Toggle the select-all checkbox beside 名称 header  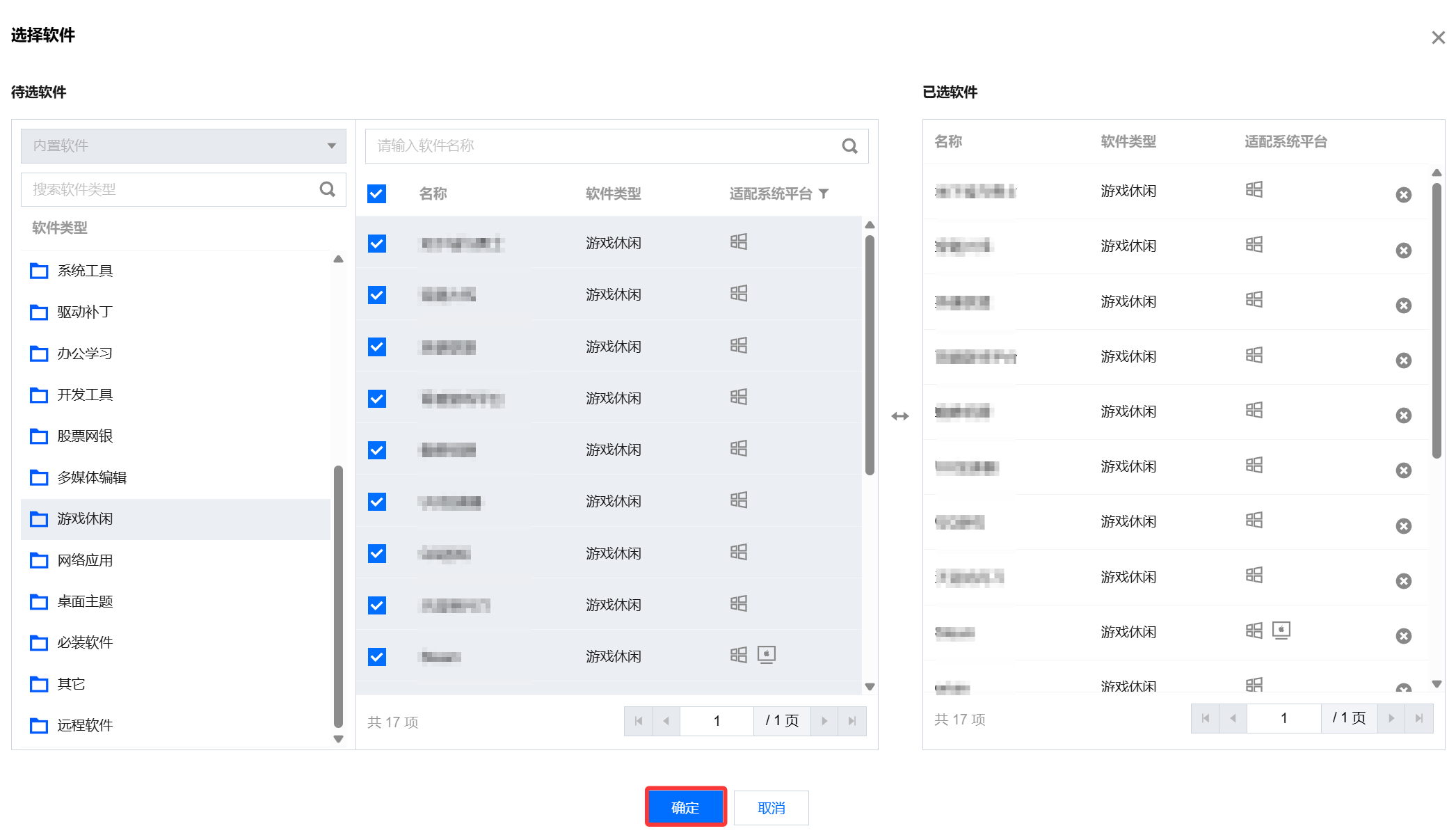click(x=377, y=193)
